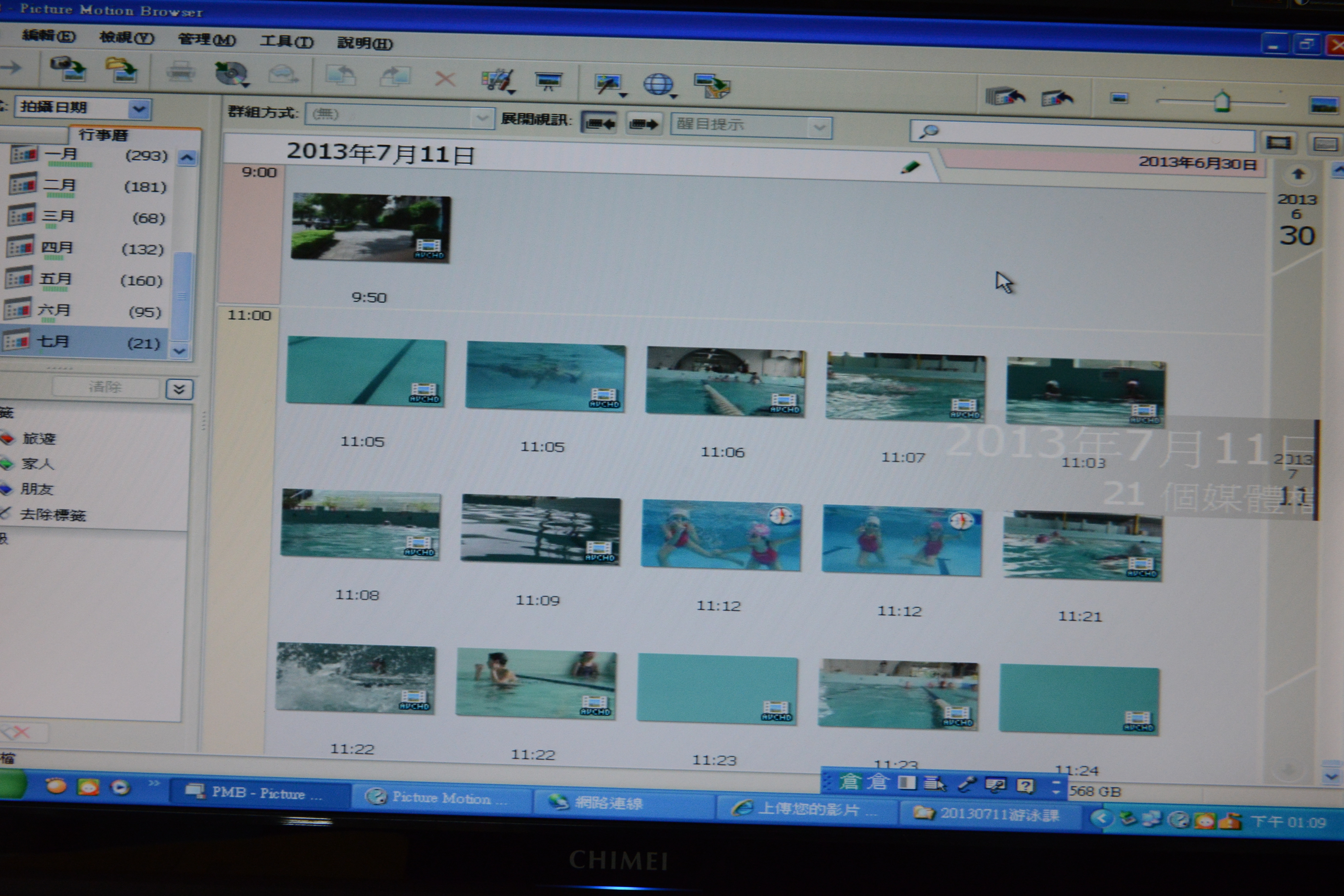Expand the tag panel double-chevron button

click(x=179, y=390)
